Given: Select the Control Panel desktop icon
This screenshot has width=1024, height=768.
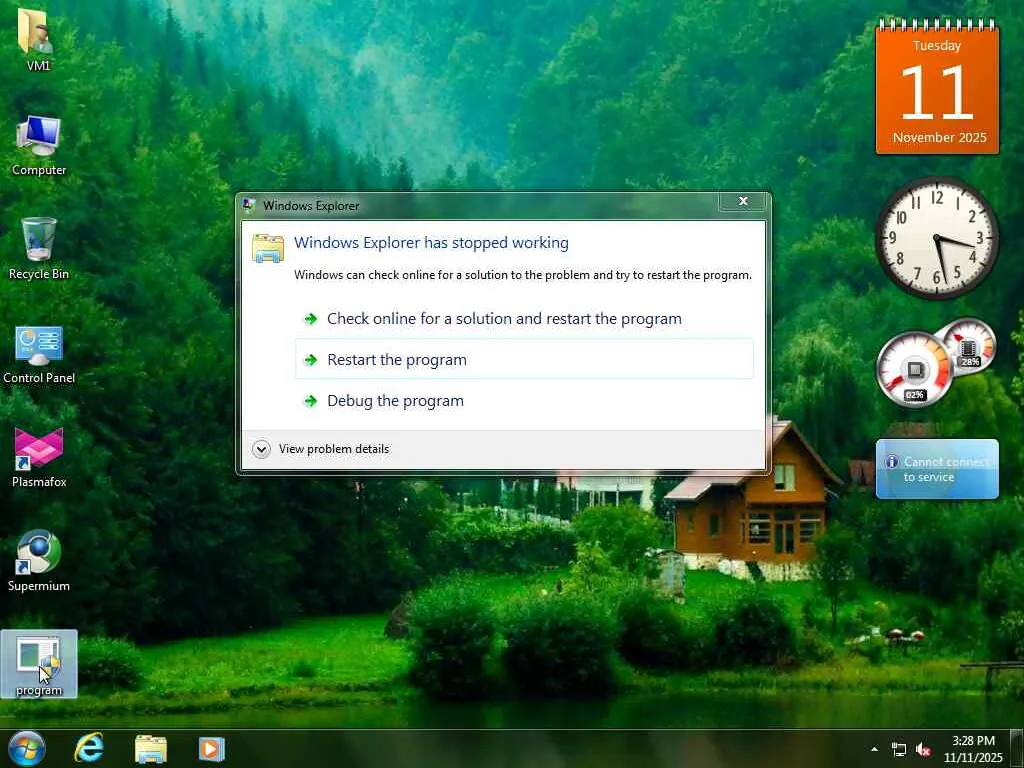Looking at the screenshot, I should (x=39, y=354).
